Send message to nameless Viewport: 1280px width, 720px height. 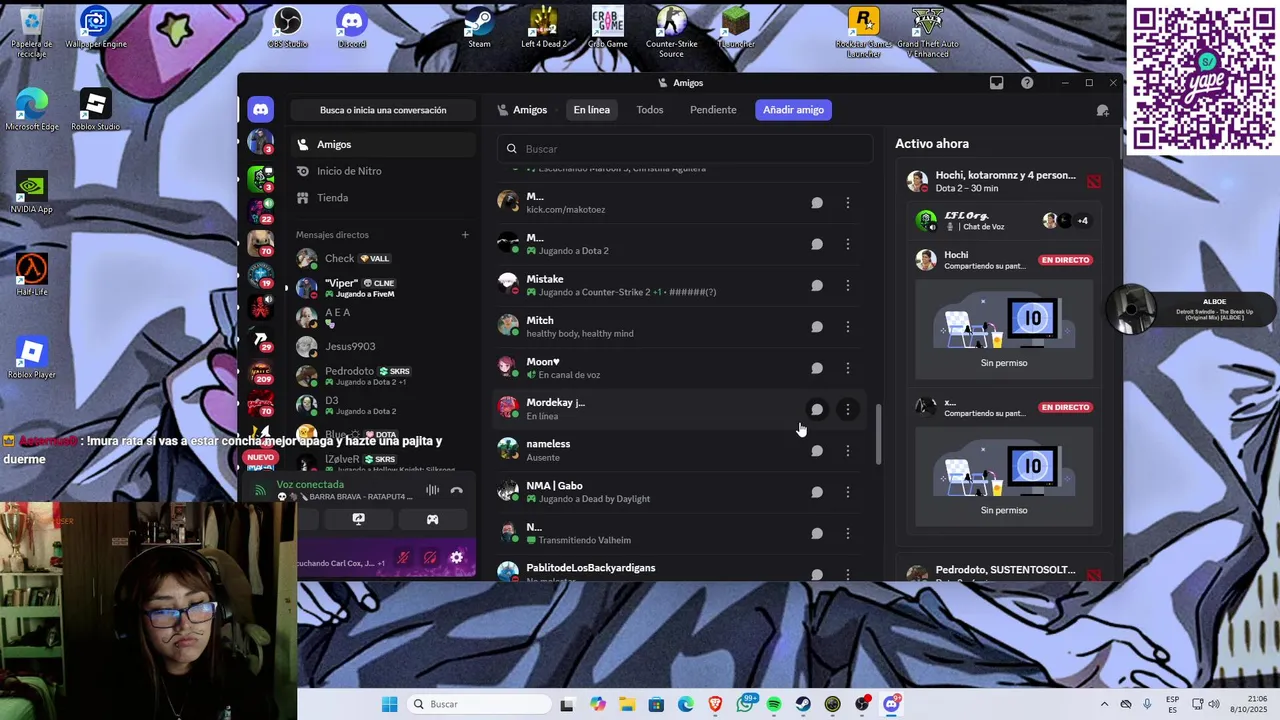pyautogui.click(x=817, y=451)
